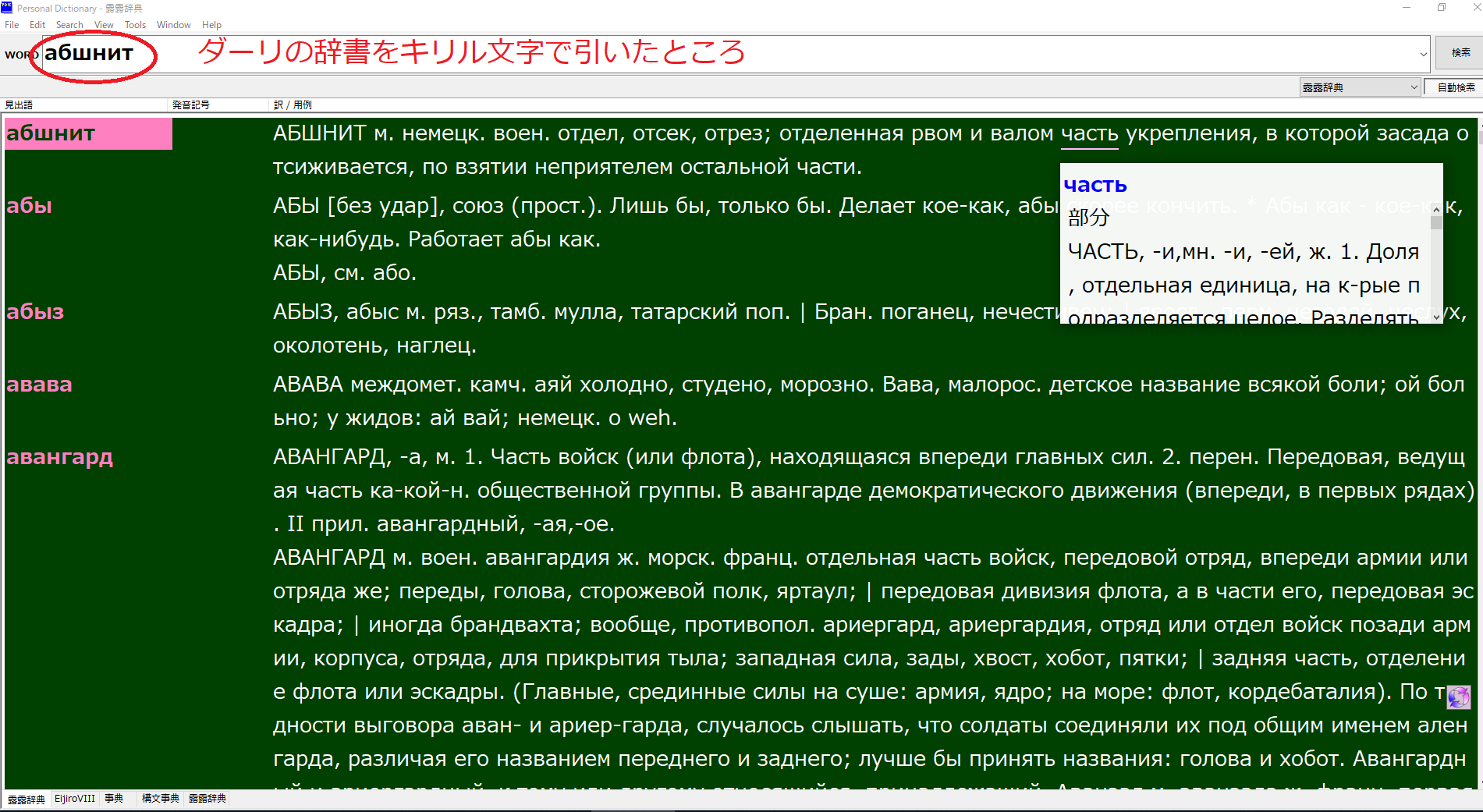
Task: Switch to the 事典 tab
Action: 114,799
